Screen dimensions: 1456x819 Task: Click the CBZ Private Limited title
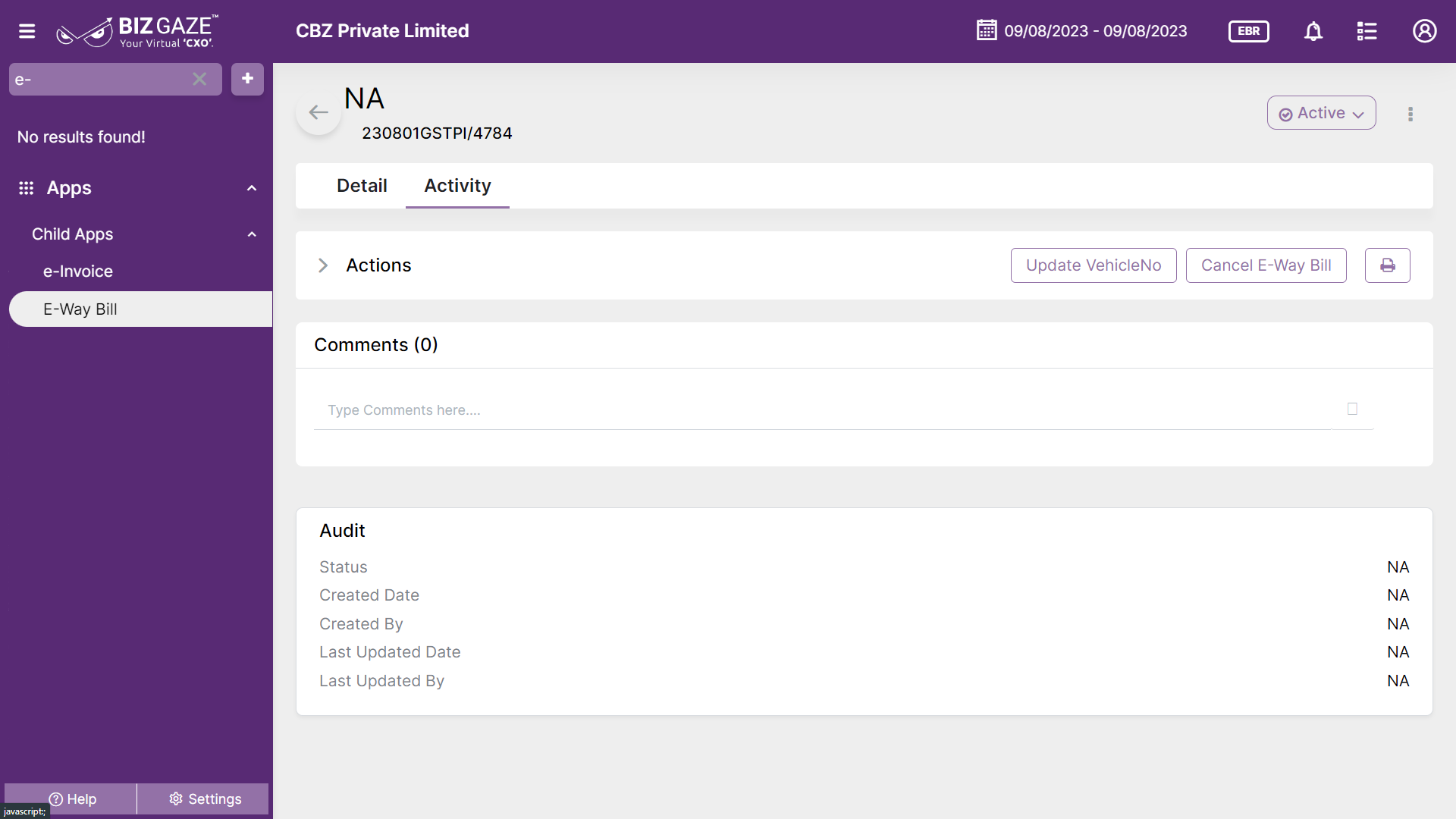pos(382,31)
